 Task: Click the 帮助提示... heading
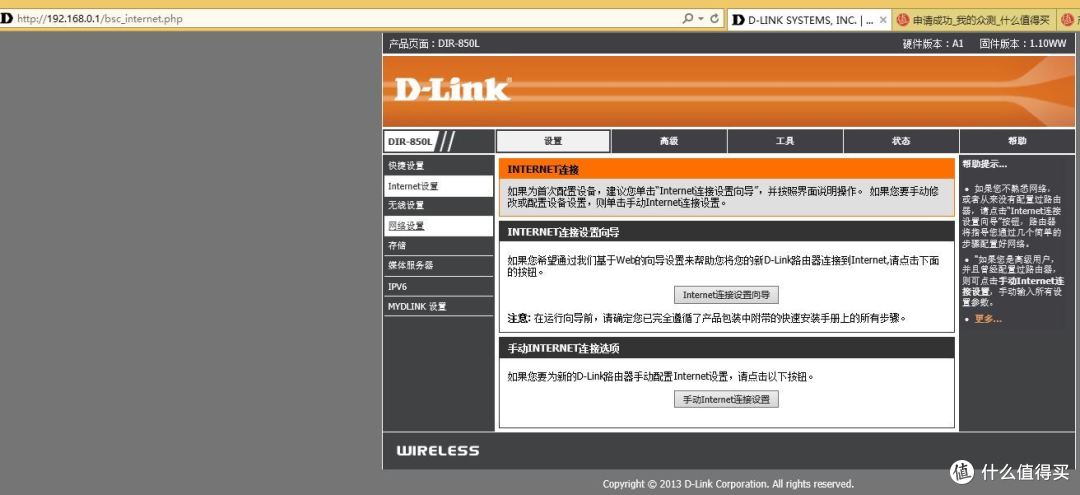[x=984, y=164]
